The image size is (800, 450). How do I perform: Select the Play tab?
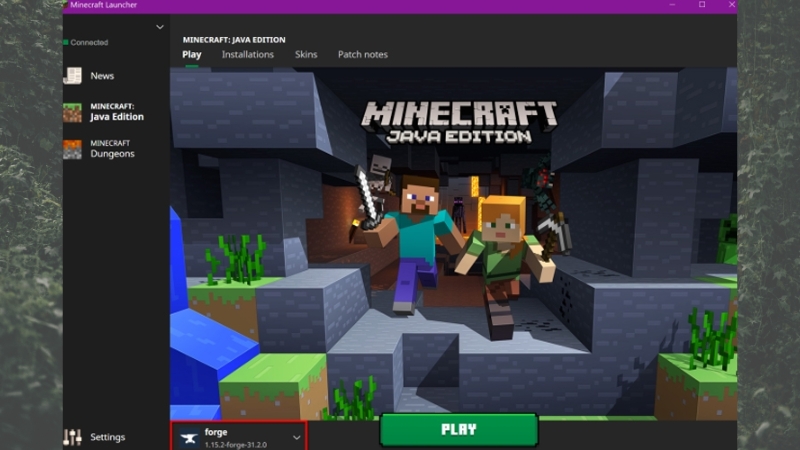click(x=191, y=55)
